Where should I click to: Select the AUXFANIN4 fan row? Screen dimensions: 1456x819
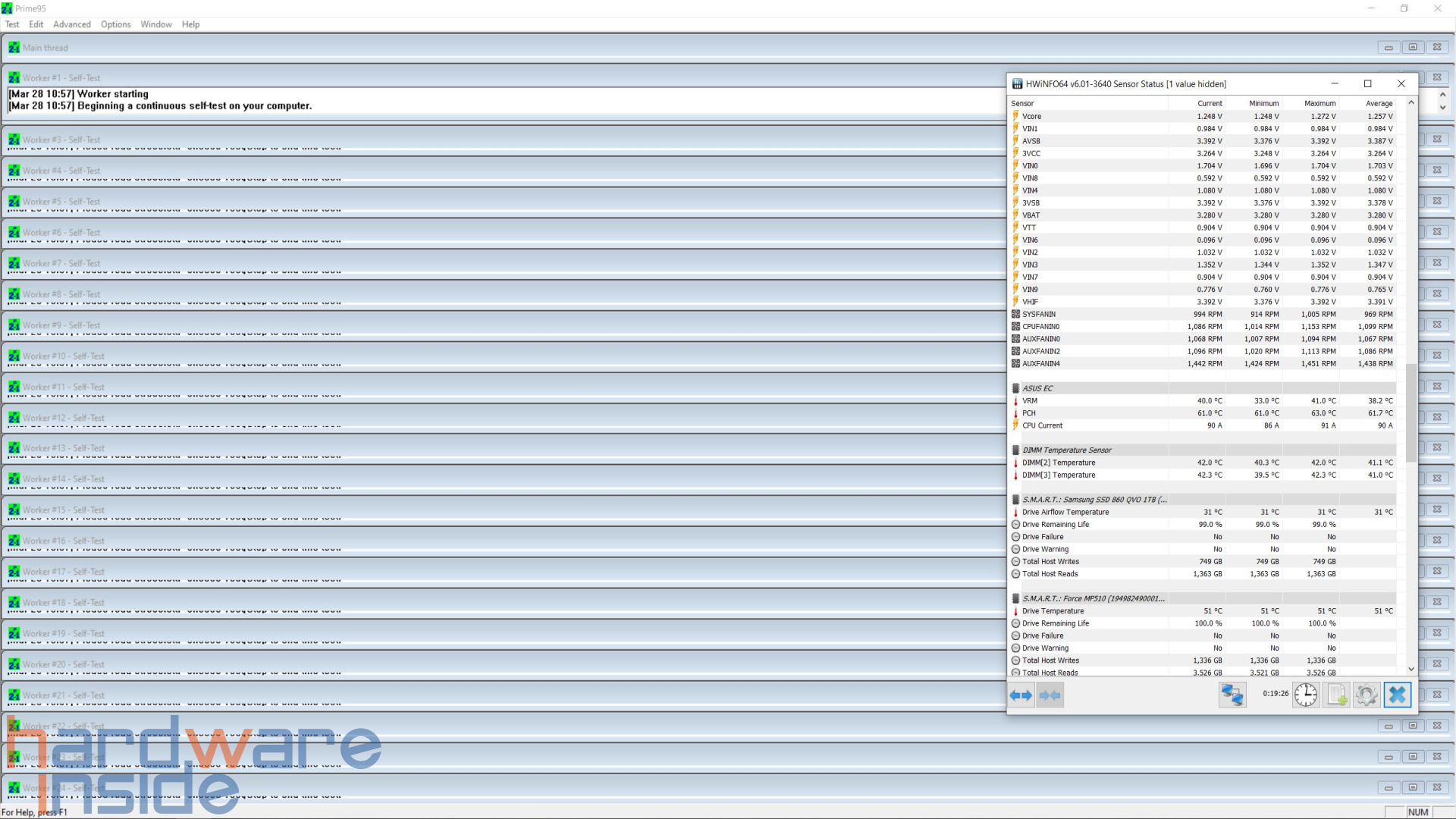[x=1203, y=364]
